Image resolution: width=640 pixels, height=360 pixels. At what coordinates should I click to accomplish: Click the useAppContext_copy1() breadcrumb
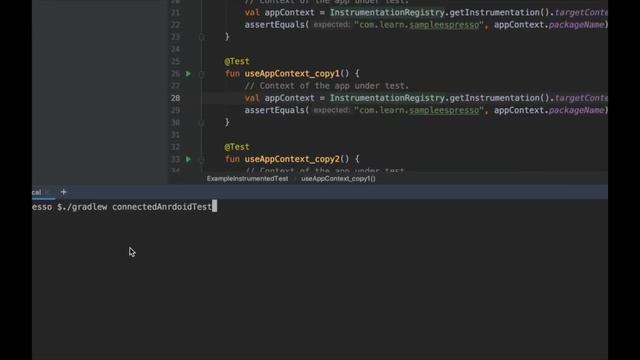tap(338, 179)
